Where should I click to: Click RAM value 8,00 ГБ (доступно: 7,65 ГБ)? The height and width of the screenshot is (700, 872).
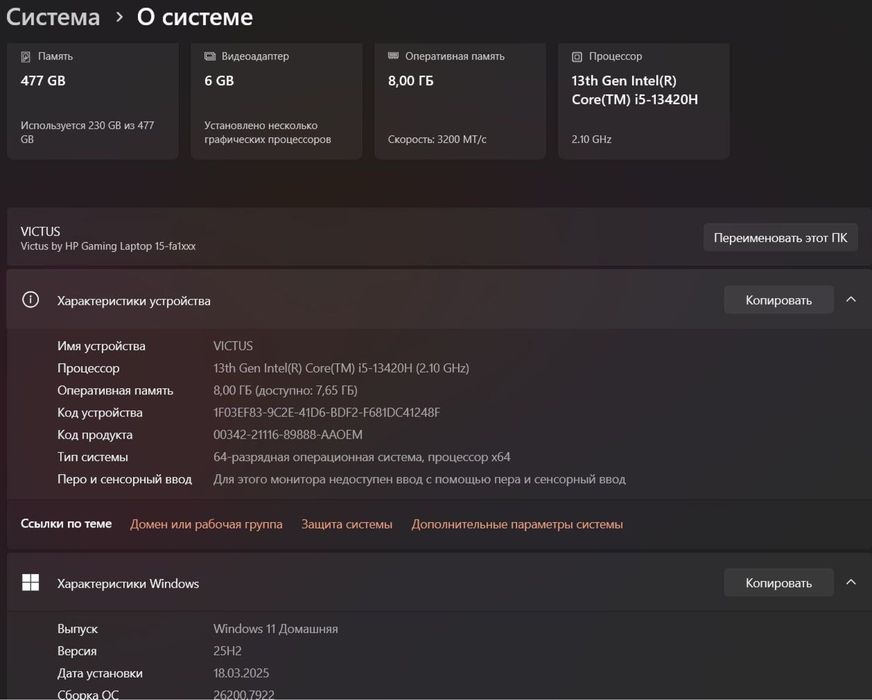(285, 390)
